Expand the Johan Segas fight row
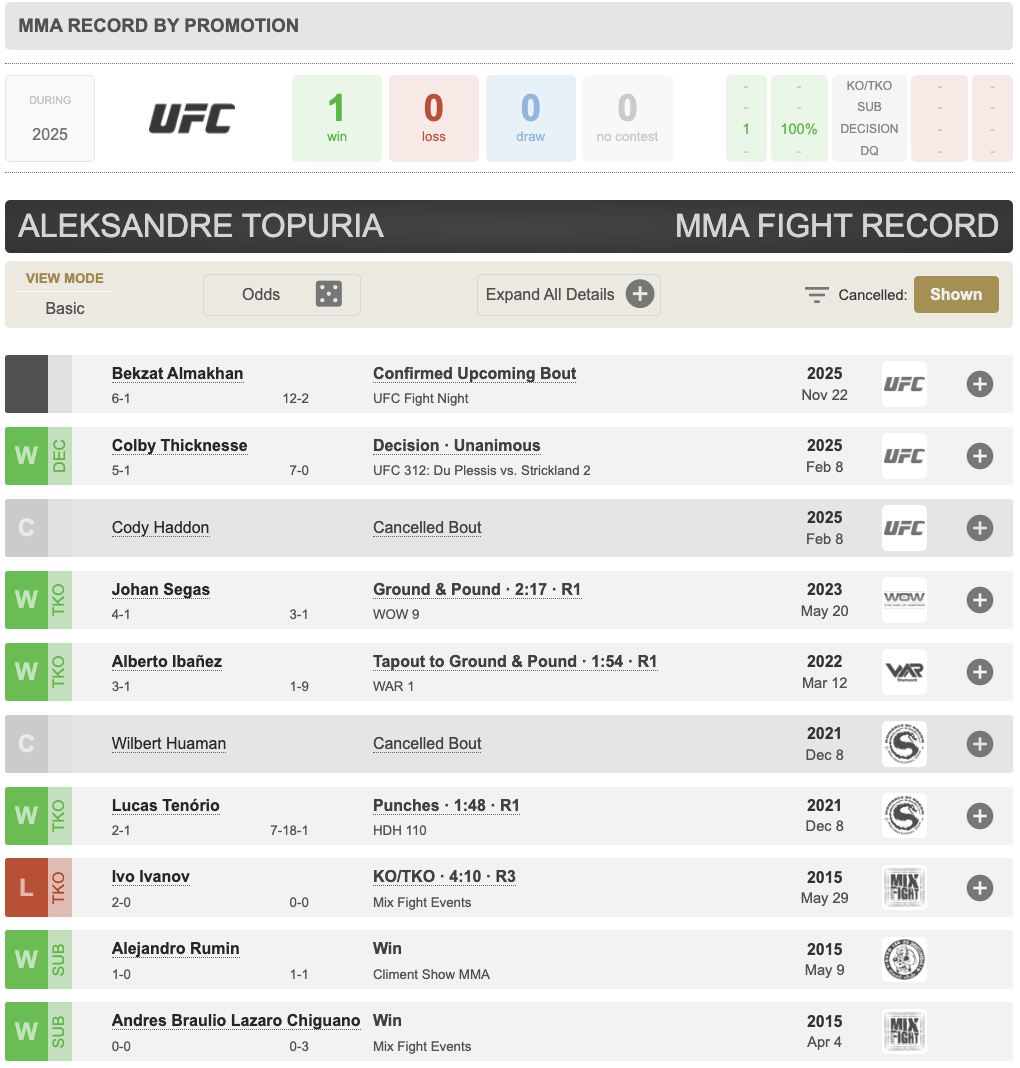The width and height of the screenshot is (1020, 1068). (x=980, y=600)
